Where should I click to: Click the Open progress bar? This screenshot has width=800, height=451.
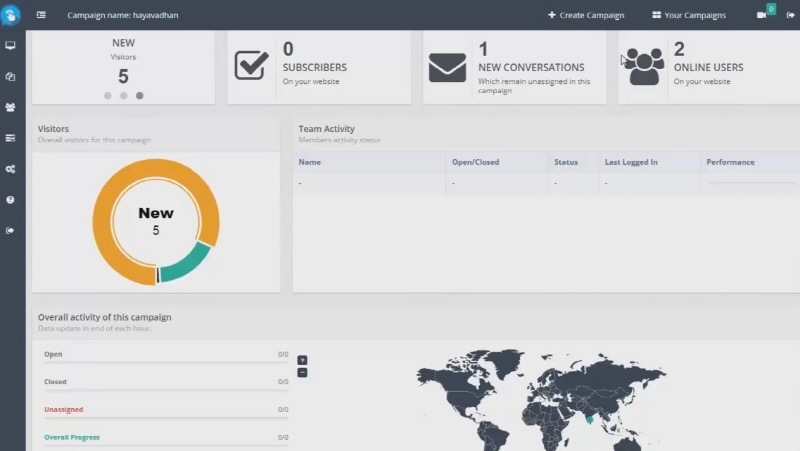(166, 363)
